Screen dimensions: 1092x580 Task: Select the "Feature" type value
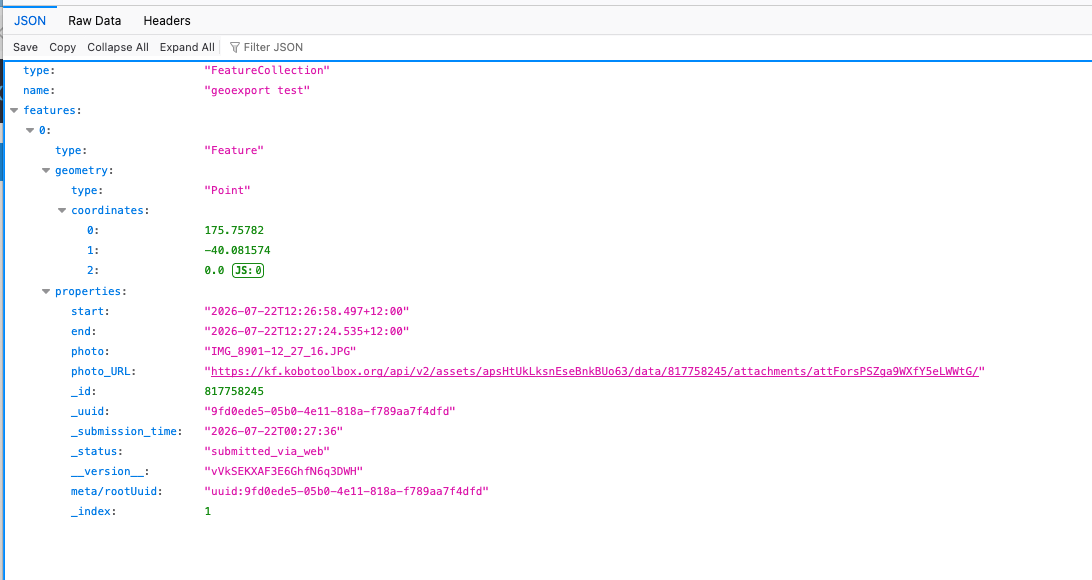point(234,150)
